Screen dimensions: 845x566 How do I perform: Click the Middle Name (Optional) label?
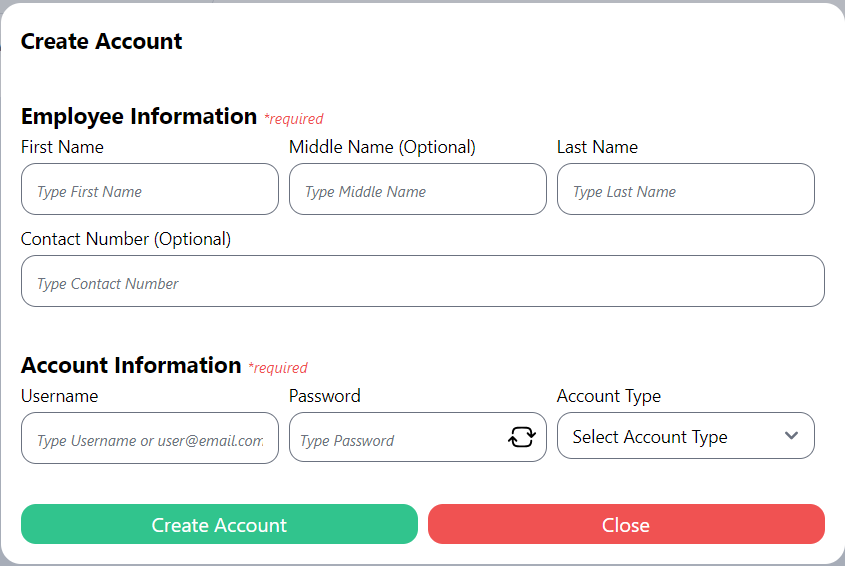382,147
